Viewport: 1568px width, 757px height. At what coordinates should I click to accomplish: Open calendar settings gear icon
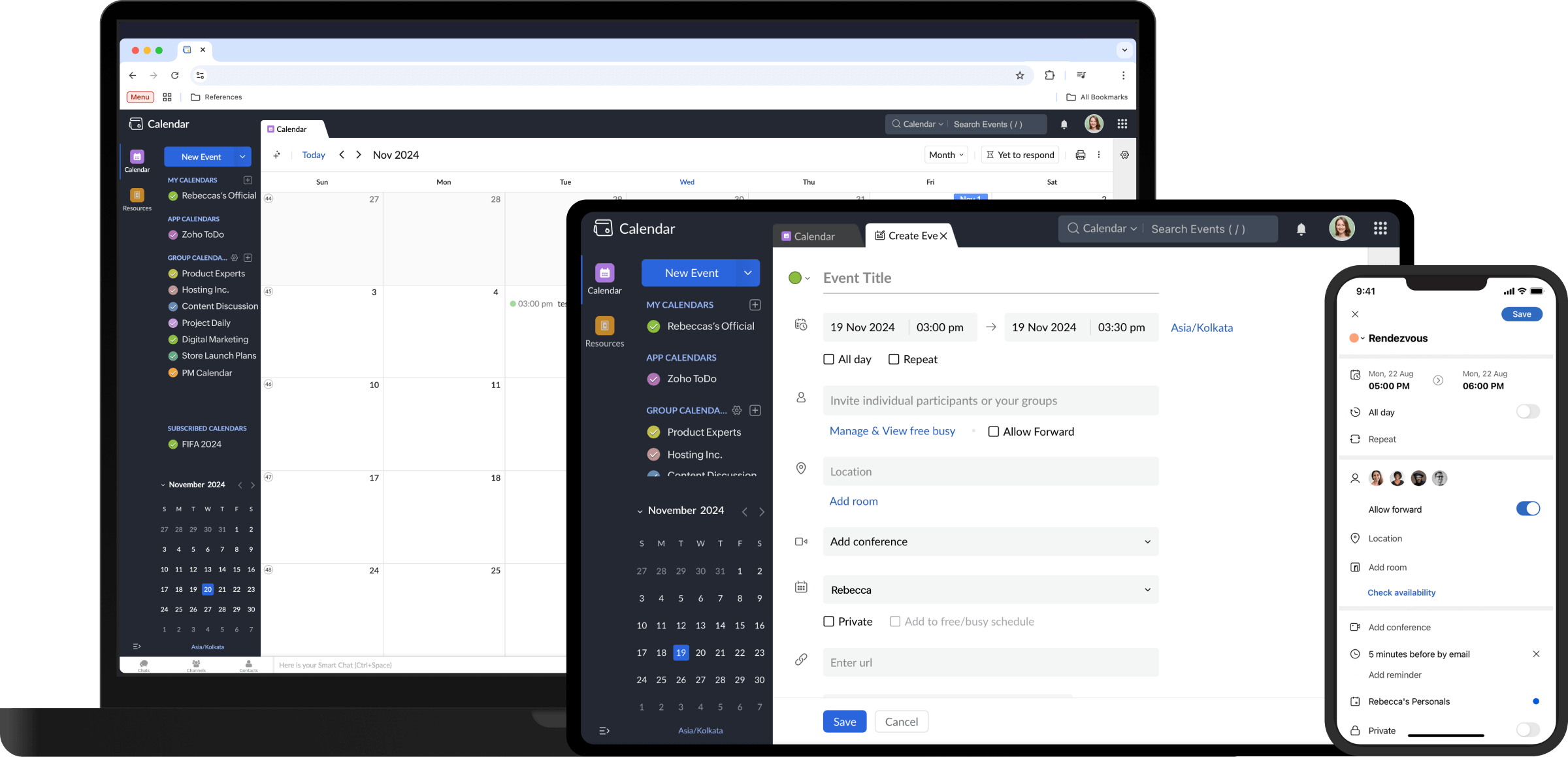pyautogui.click(x=1124, y=155)
